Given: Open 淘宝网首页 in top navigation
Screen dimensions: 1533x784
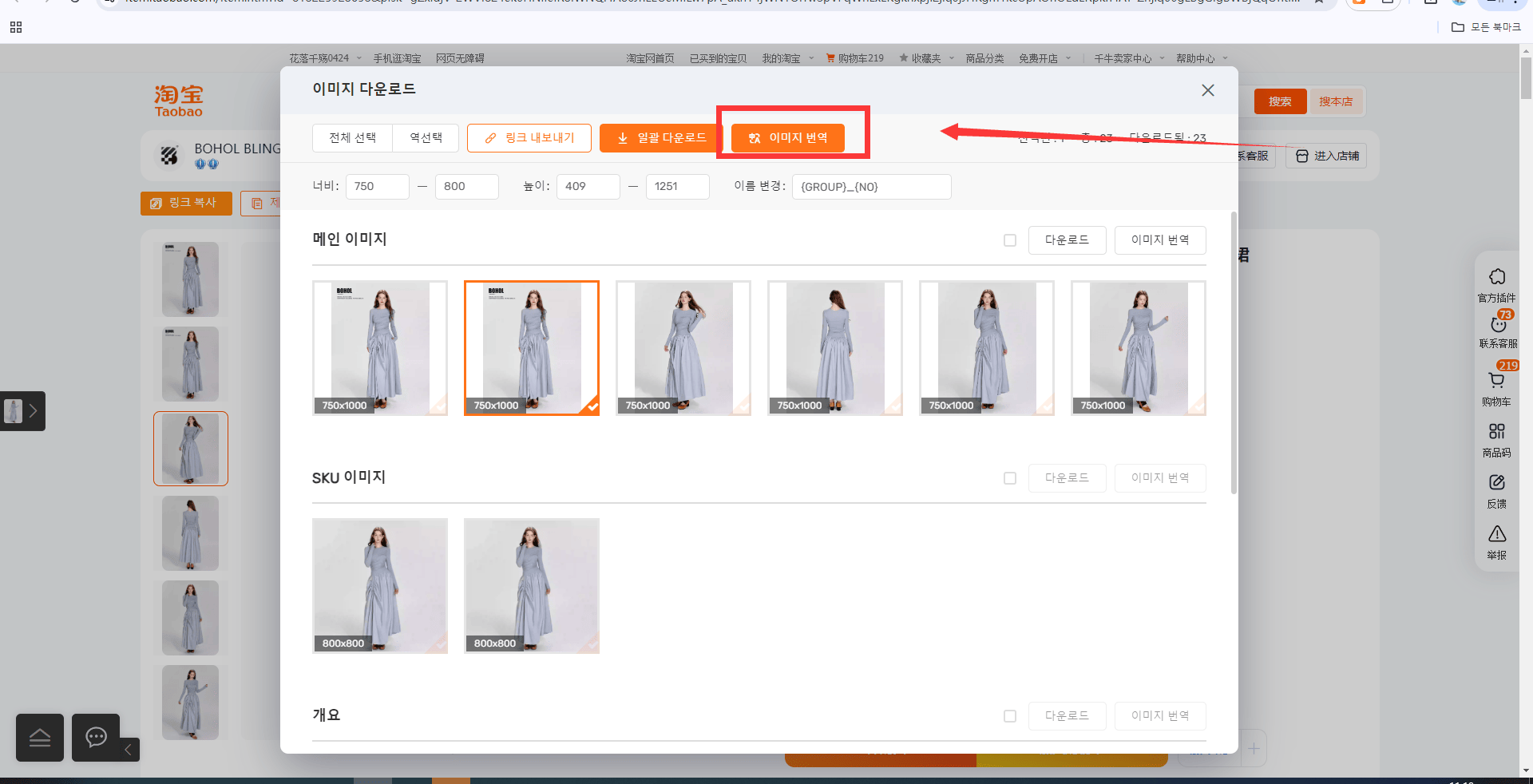Looking at the screenshot, I should click(650, 58).
